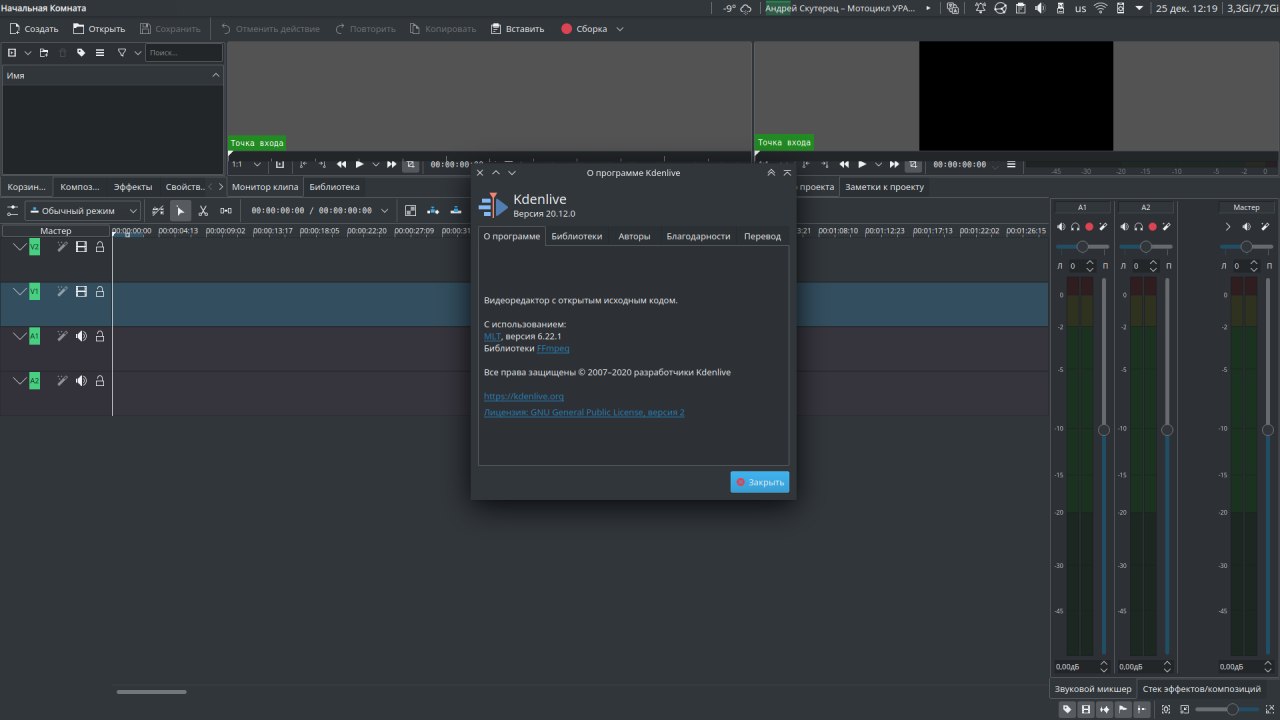This screenshot has width=1280, height=720.
Task: Lock the V2 track
Action: [100, 247]
